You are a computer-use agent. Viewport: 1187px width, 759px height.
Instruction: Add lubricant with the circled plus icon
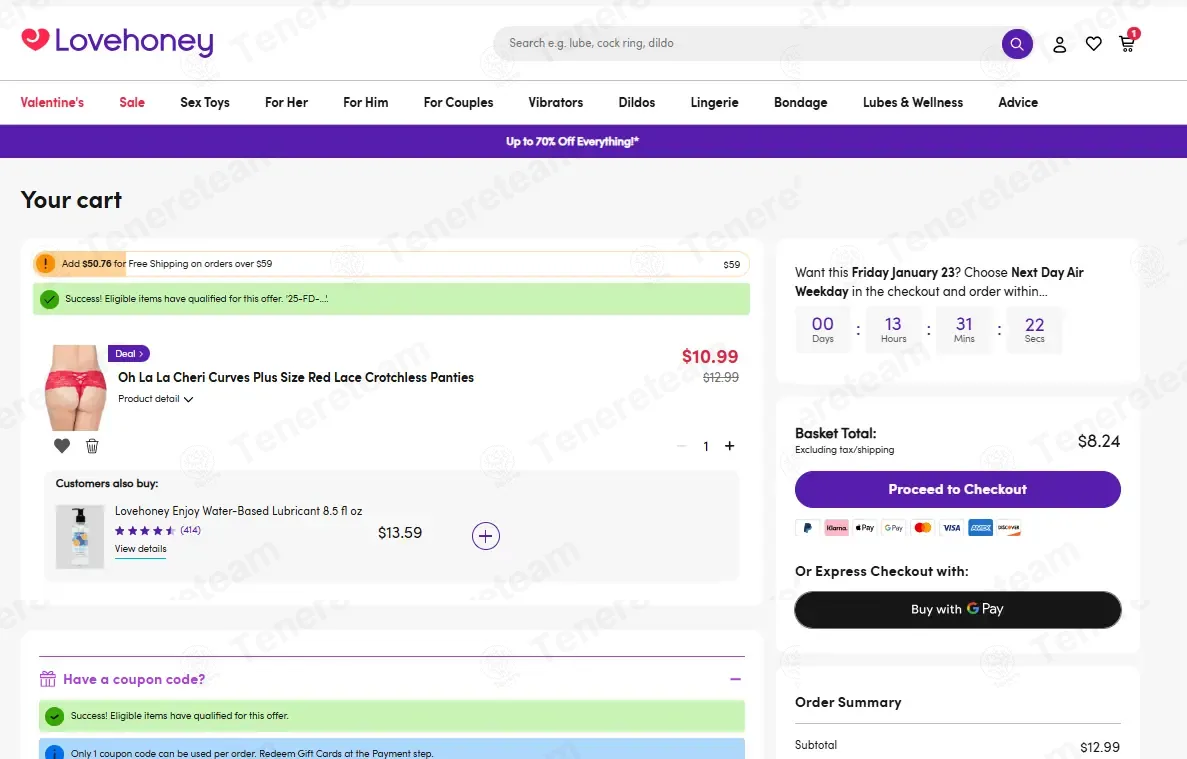click(486, 536)
